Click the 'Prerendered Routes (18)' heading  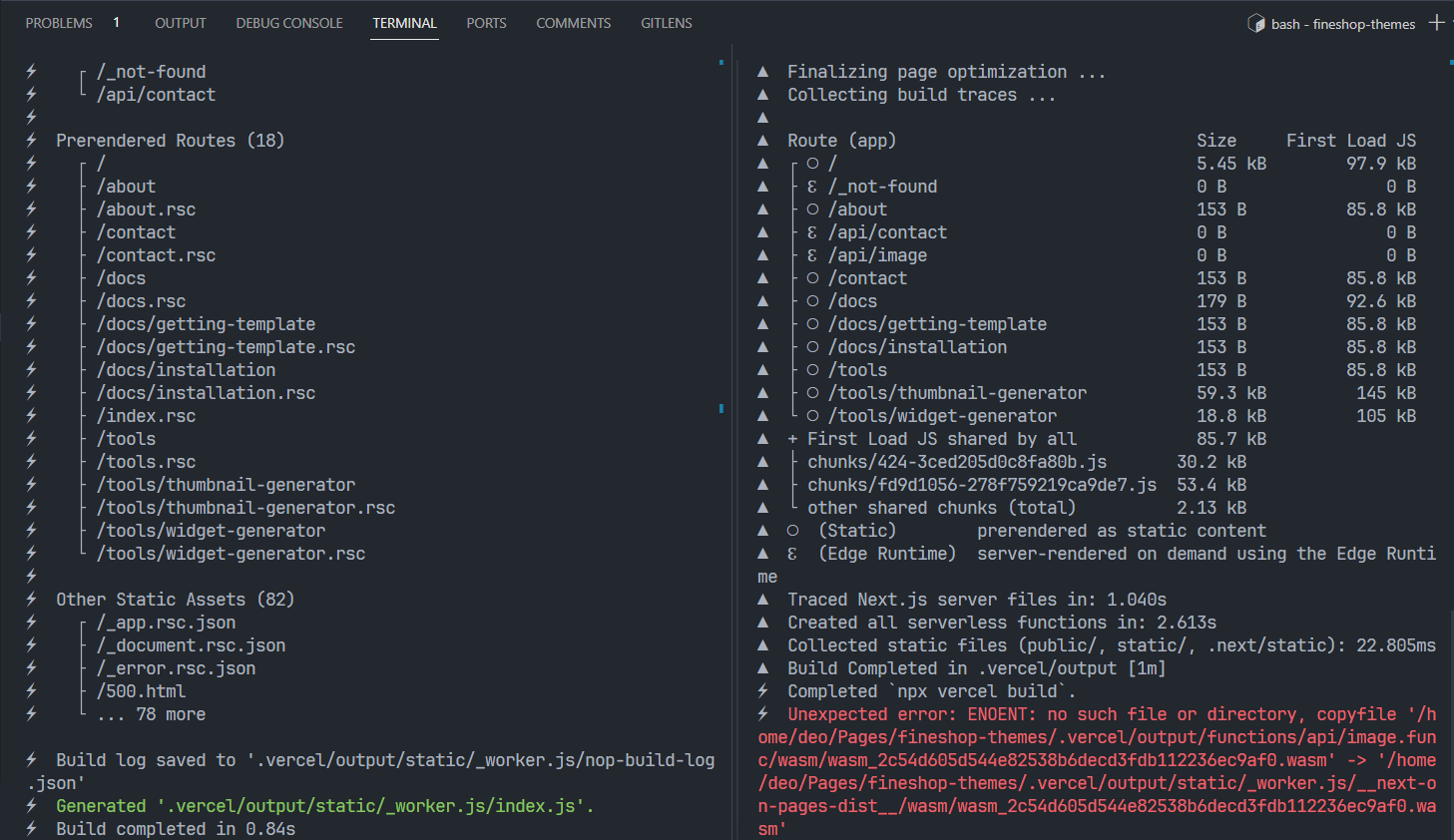point(171,141)
